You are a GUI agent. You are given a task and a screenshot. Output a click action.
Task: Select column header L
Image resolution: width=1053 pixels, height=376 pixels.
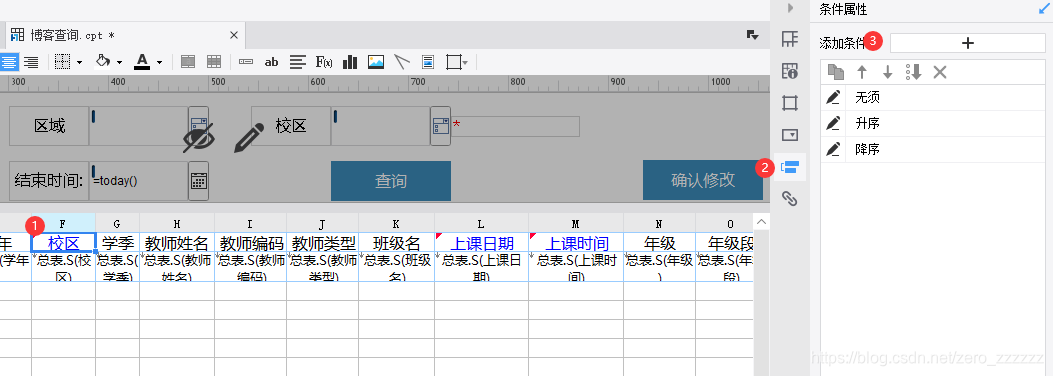tap(482, 223)
